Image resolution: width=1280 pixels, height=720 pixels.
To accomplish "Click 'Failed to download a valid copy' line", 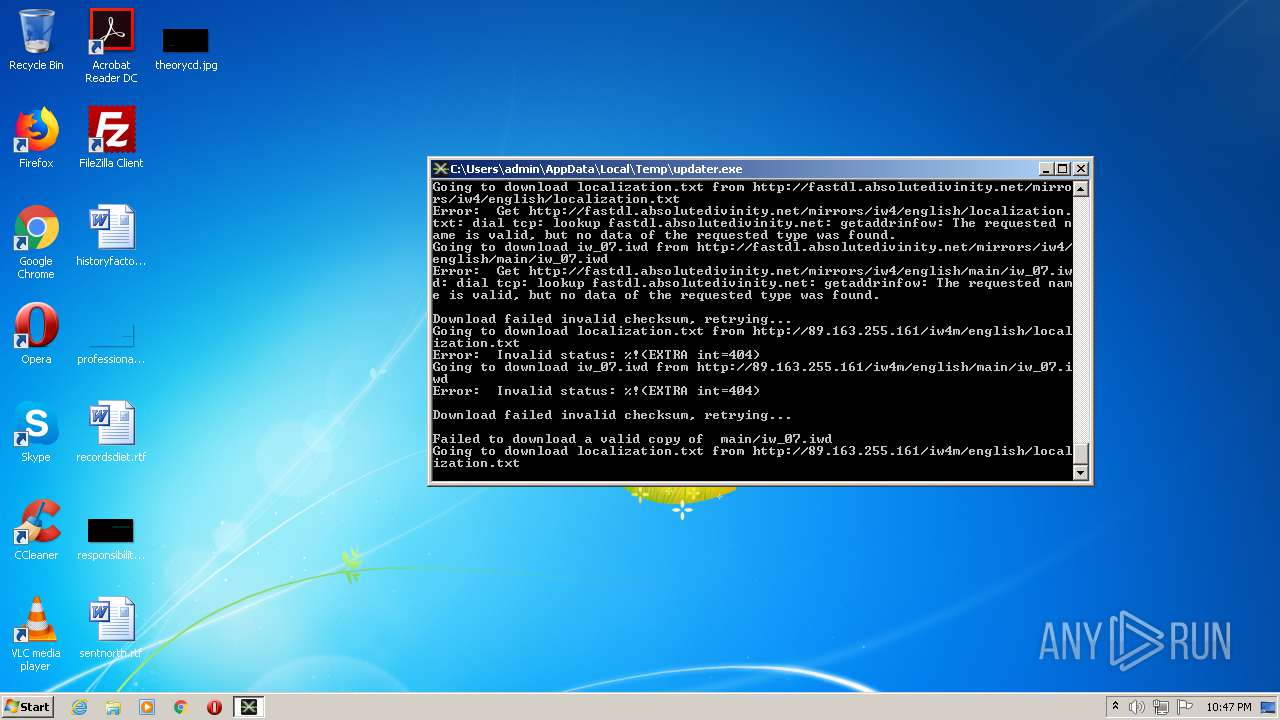I will point(632,439).
